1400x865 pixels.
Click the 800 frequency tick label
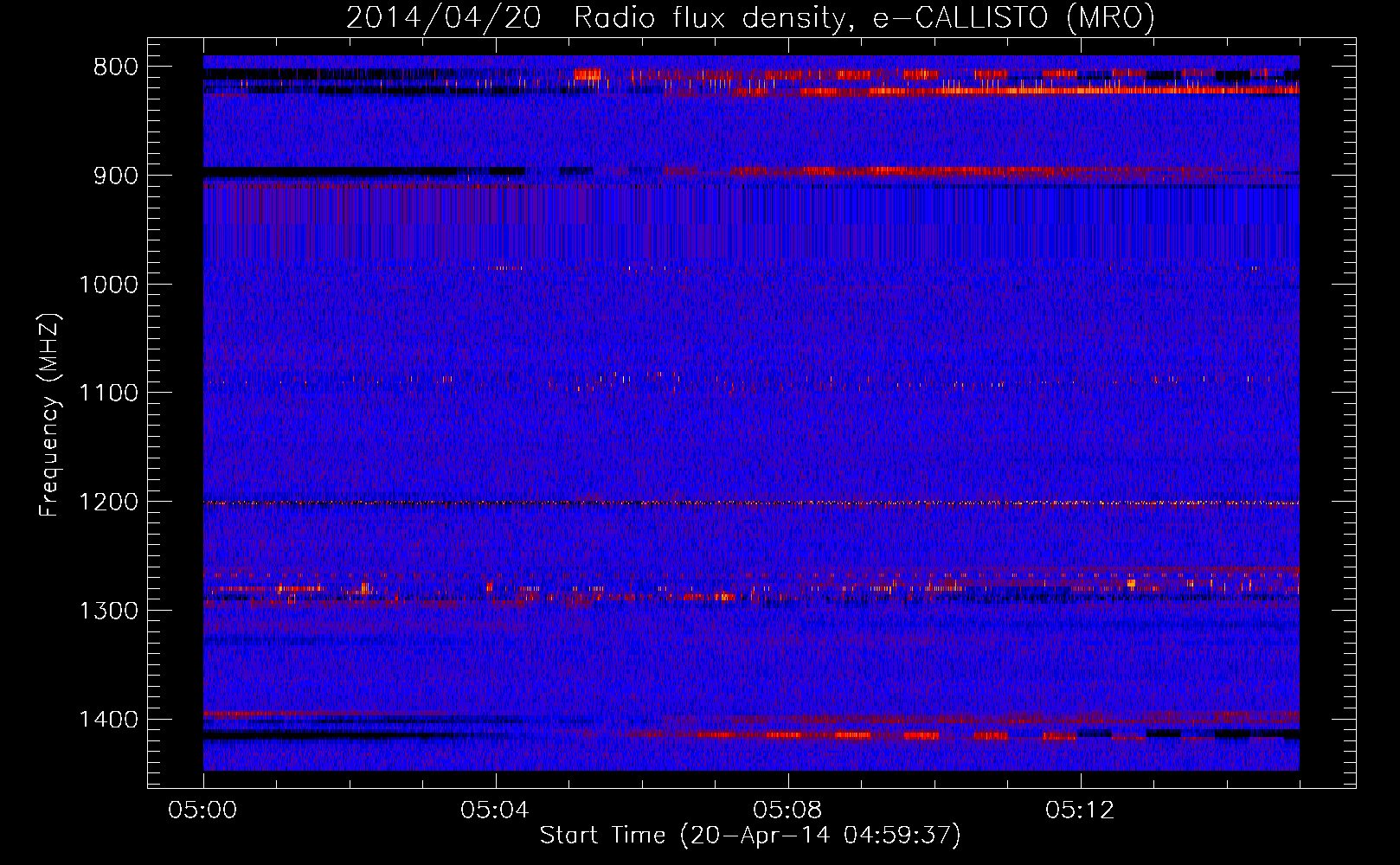coord(116,67)
